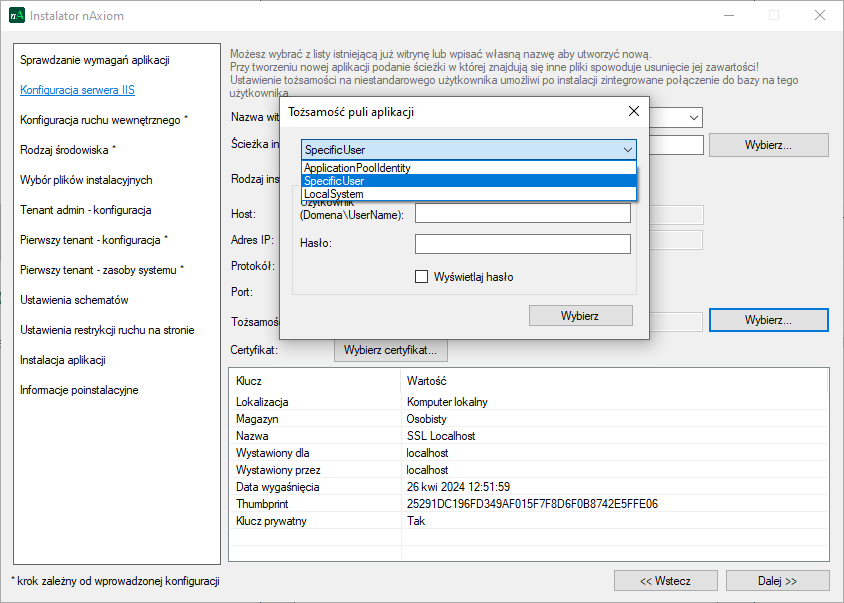
Task: Click the Thumbprint row label
Action: [262, 504]
